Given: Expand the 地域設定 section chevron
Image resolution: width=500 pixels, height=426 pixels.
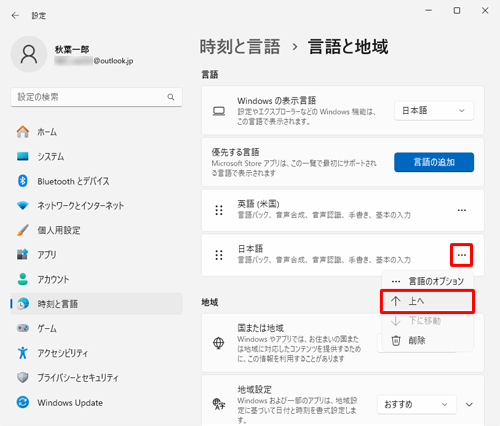Looking at the screenshot, I should pyautogui.click(x=469, y=405).
